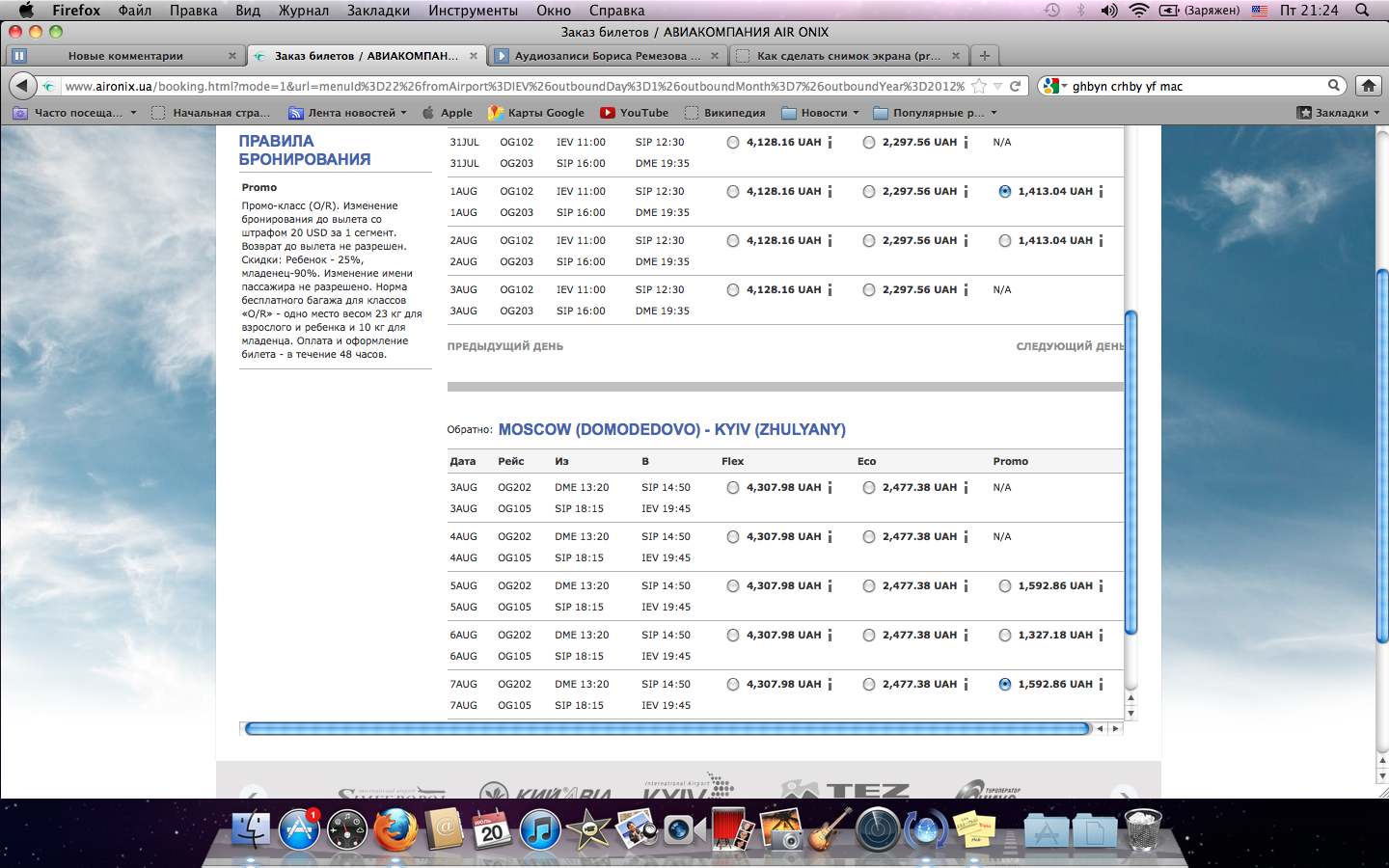
Task: Expand the Новости bookmarks folder
Action: [x=820, y=113]
